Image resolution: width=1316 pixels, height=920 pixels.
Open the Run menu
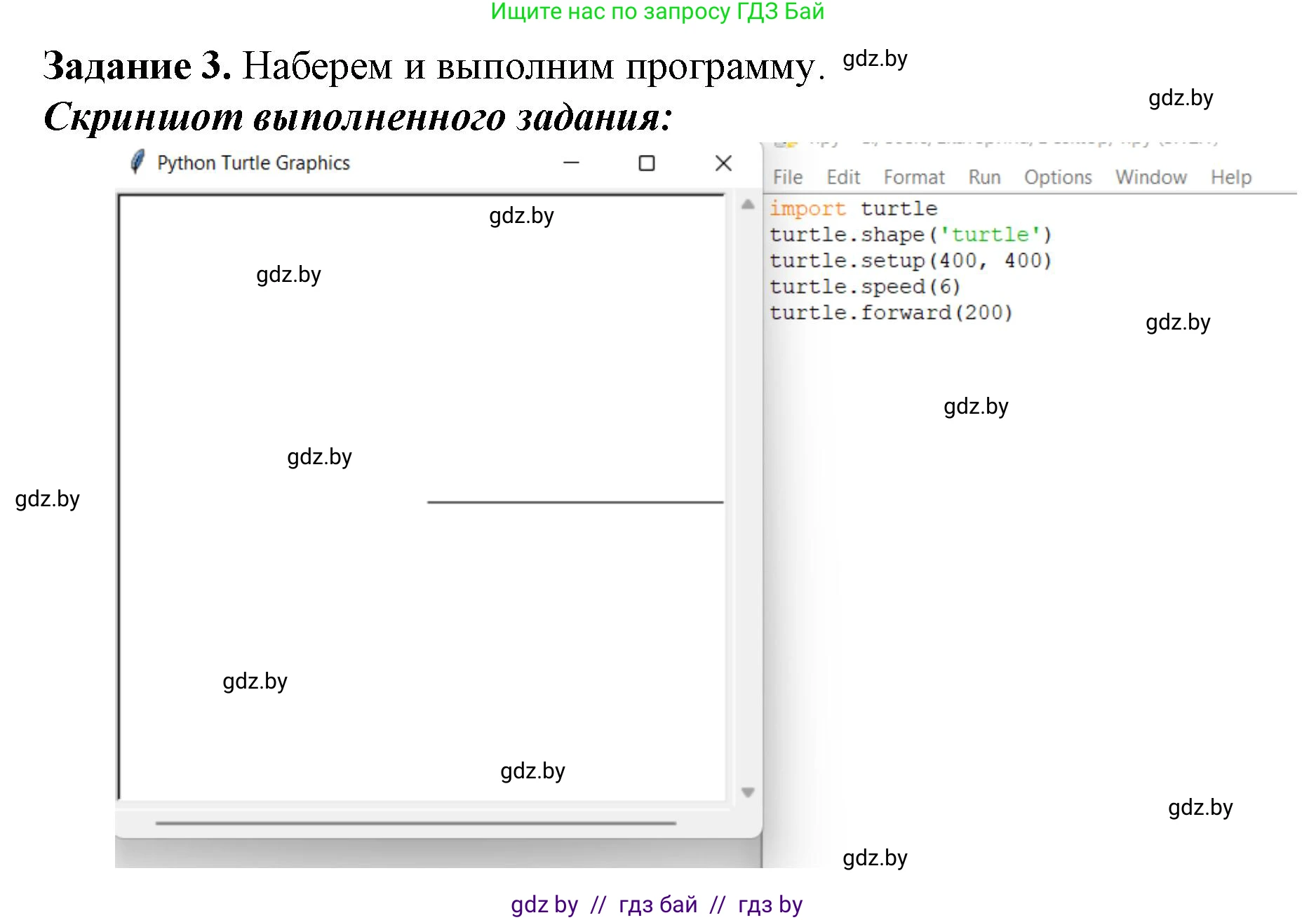[x=984, y=177]
